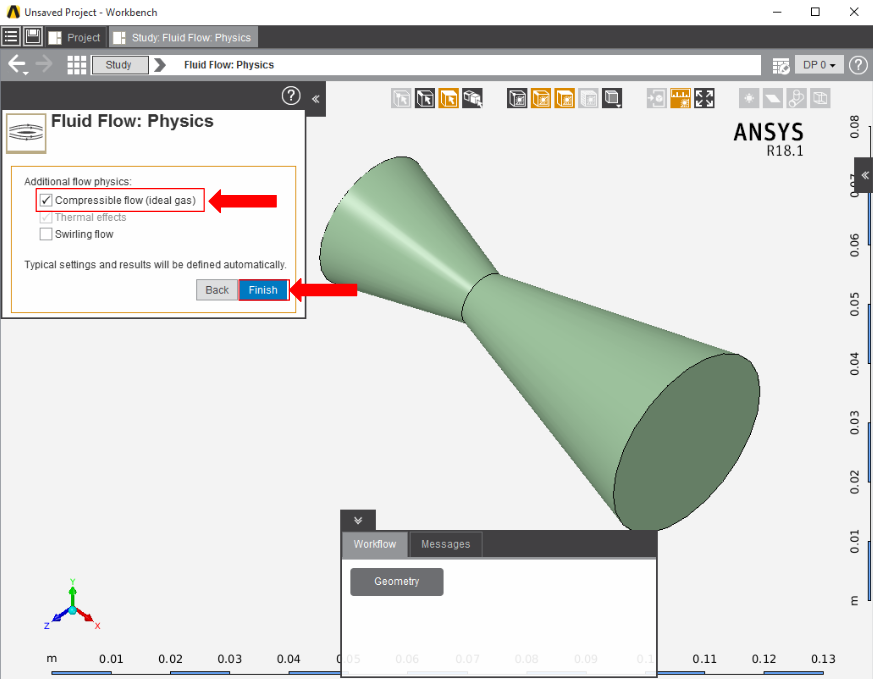Click the Study breadcrumb button
Image resolution: width=873 pixels, height=679 pixels.
click(120, 65)
